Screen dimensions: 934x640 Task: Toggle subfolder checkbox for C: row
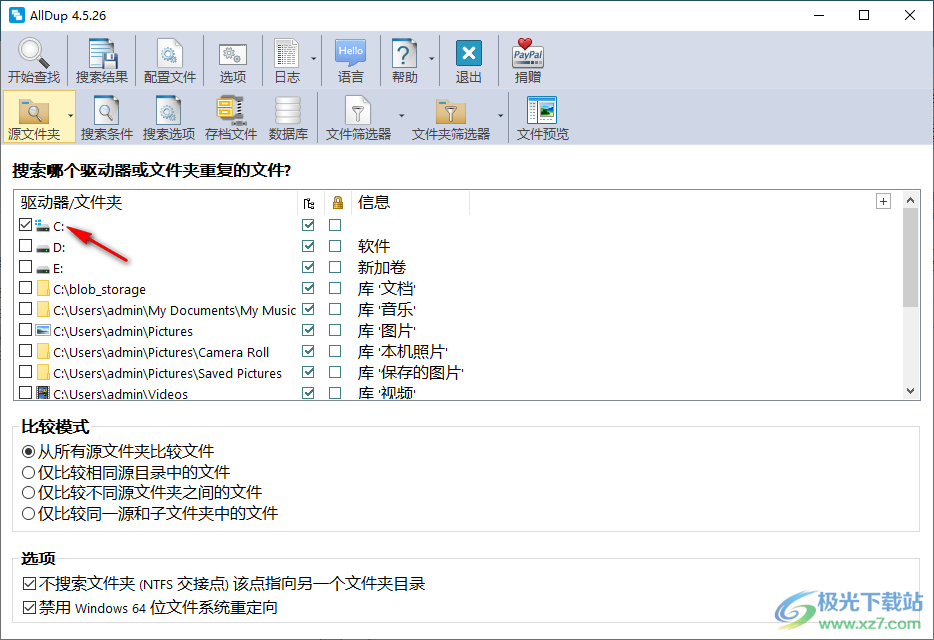coord(308,225)
